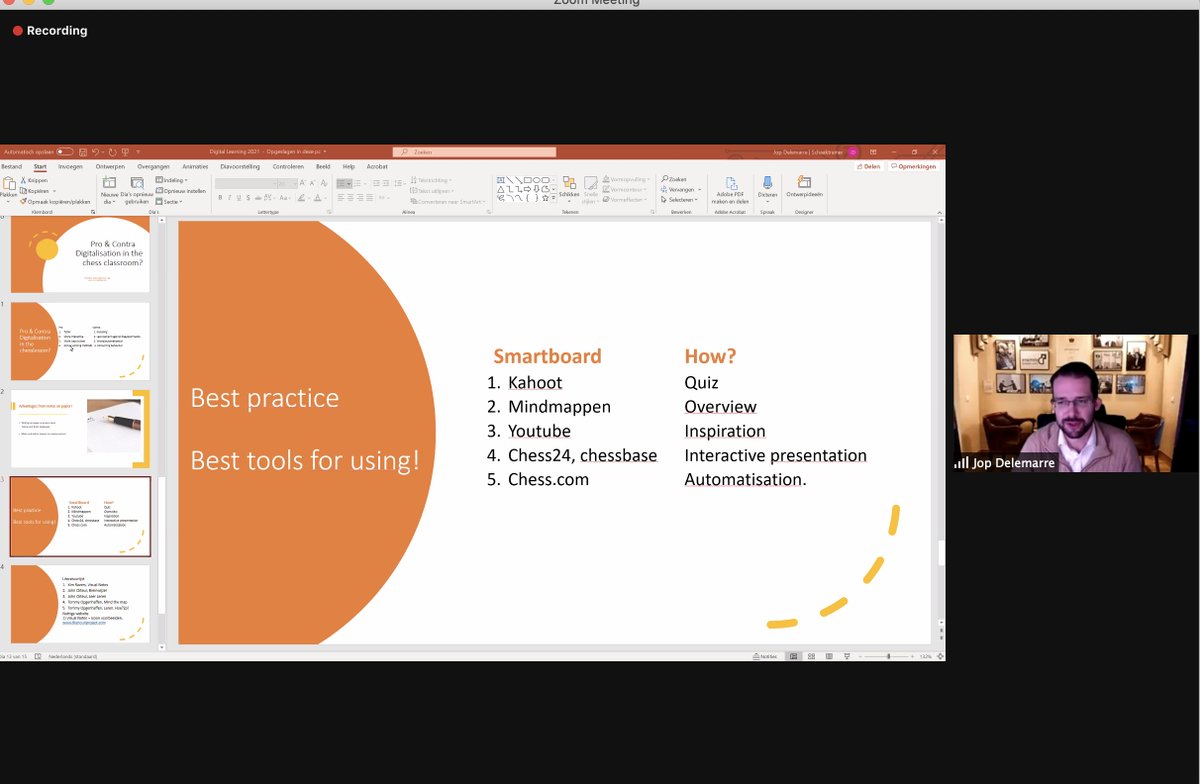The image size is (1200, 784).
Task: Select the Pro & Contra title slide thumbnail
Action: pos(80,254)
